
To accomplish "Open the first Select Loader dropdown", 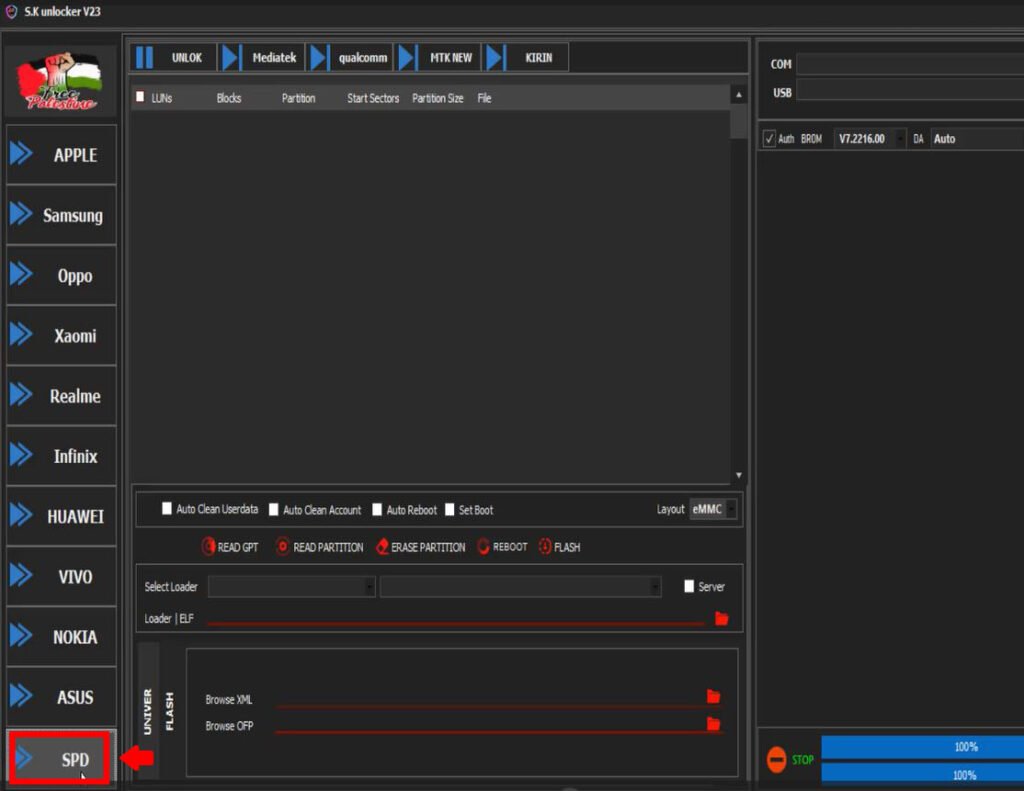I will 291,587.
